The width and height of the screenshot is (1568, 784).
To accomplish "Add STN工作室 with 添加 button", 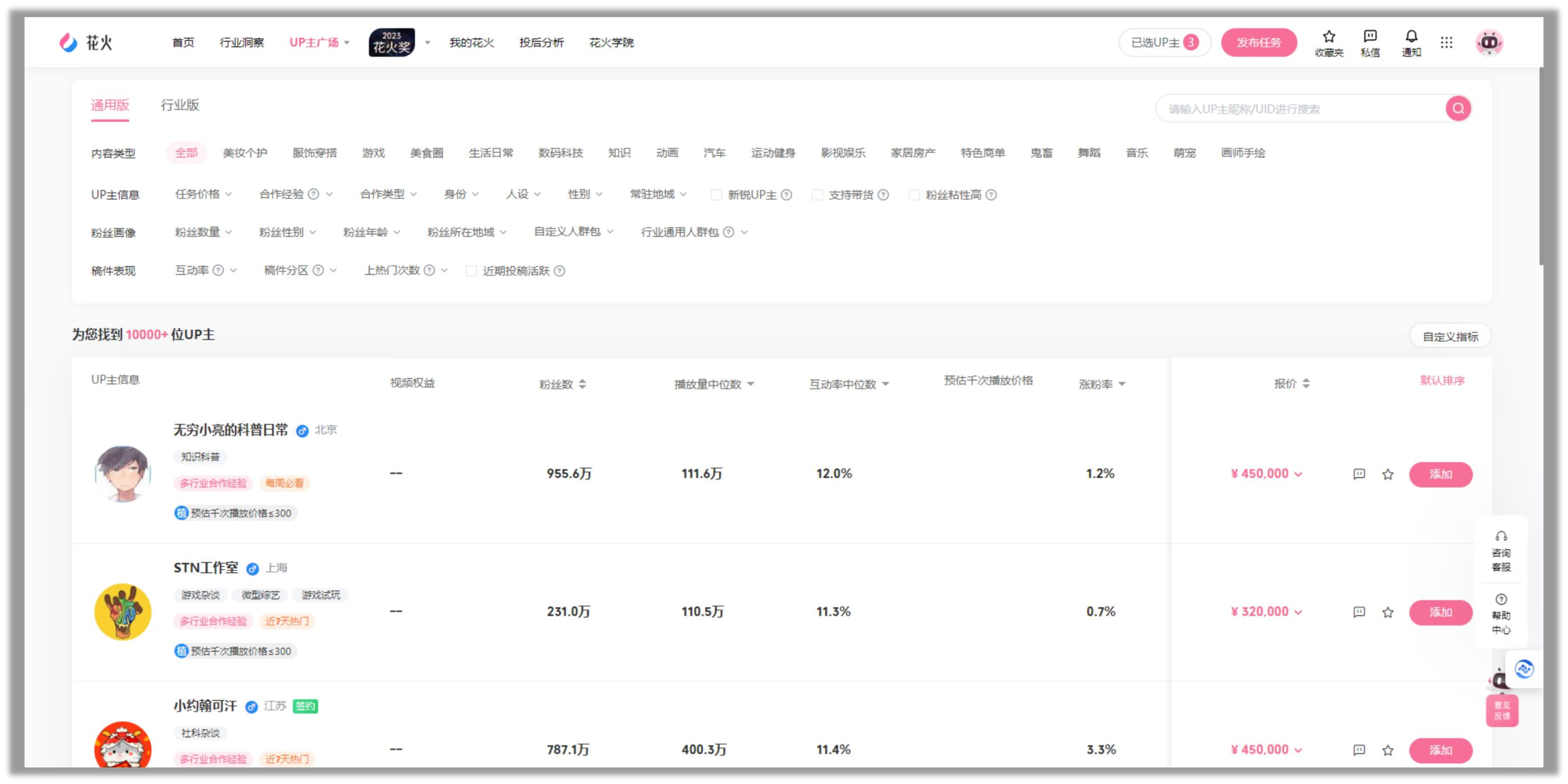I will [1440, 612].
